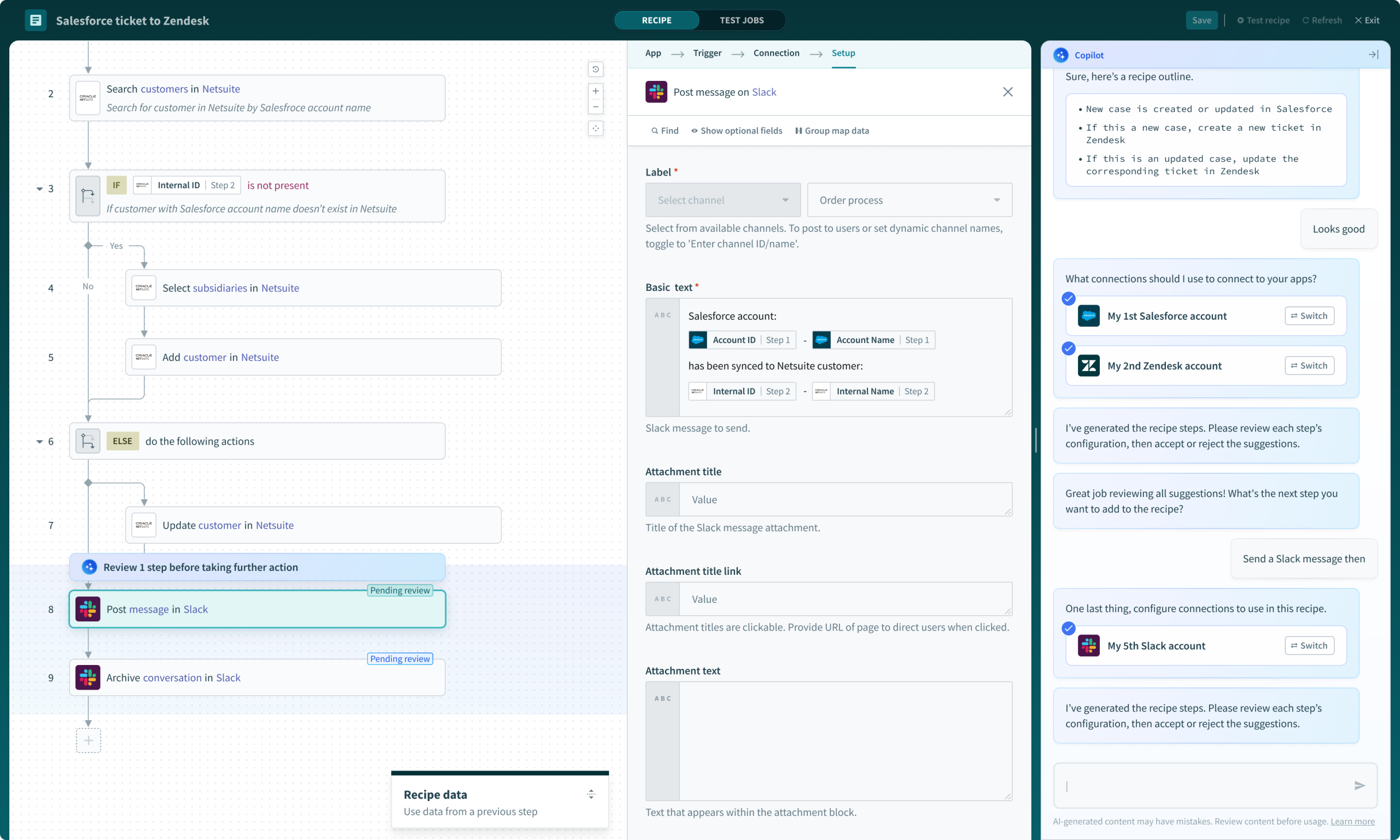1400x840 pixels.
Task: Click Account Name Step 1 data pill
Action: coord(874,340)
